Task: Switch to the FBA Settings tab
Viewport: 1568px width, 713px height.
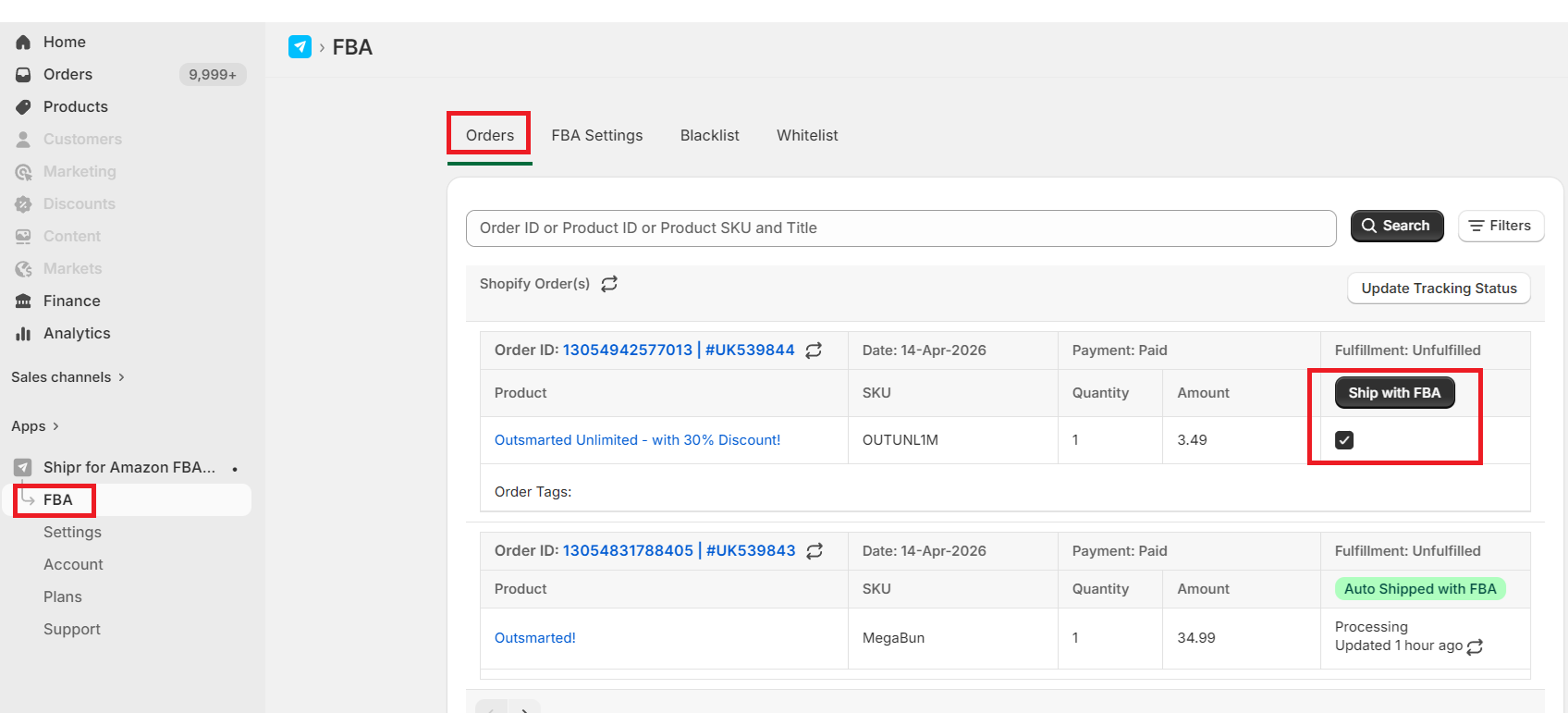Action: click(597, 136)
